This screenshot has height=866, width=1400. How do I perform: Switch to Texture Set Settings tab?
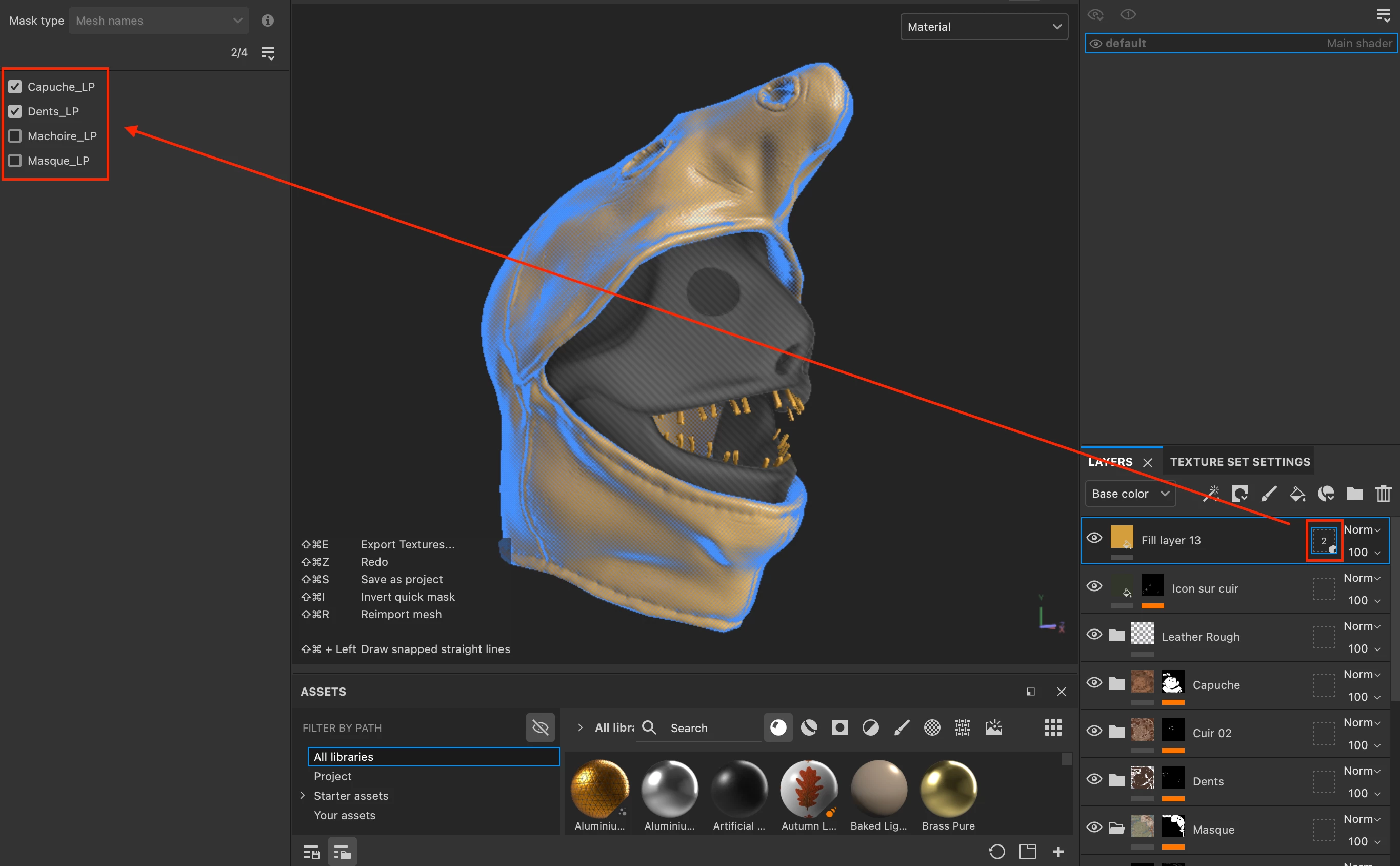[1239, 462]
